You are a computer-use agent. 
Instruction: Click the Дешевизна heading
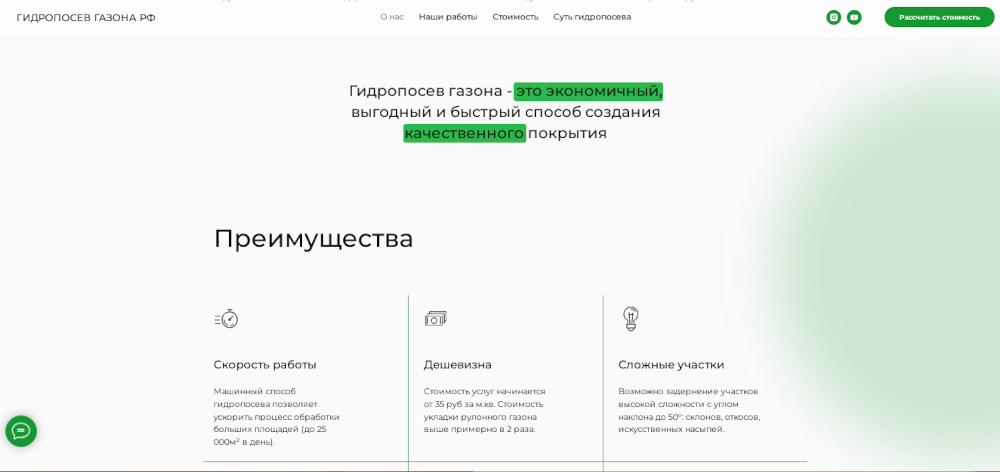click(x=457, y=365)
